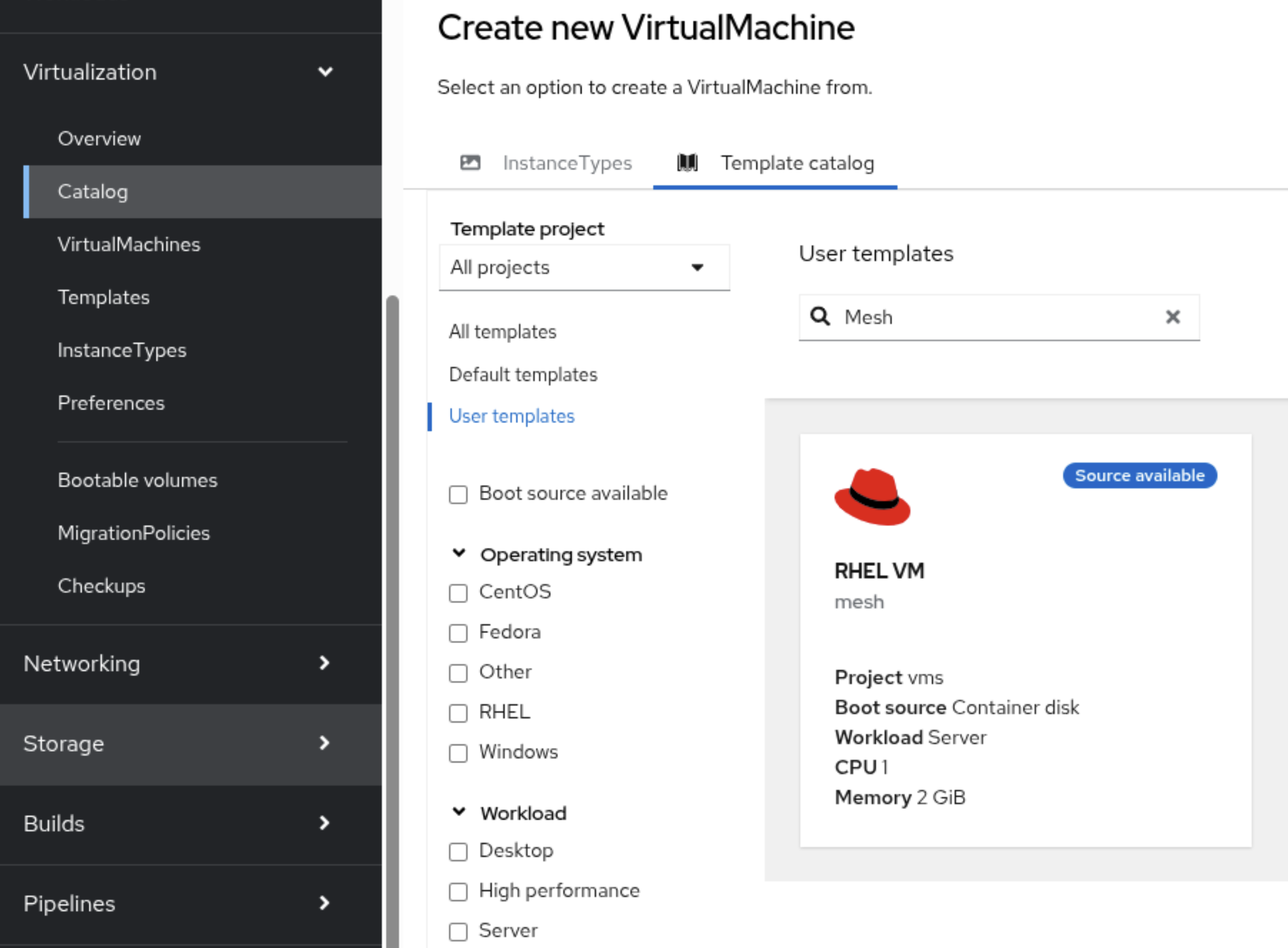Switch to the InstanceTypes tab
This screenshot has height=948, width=1288.
point(566,164)
